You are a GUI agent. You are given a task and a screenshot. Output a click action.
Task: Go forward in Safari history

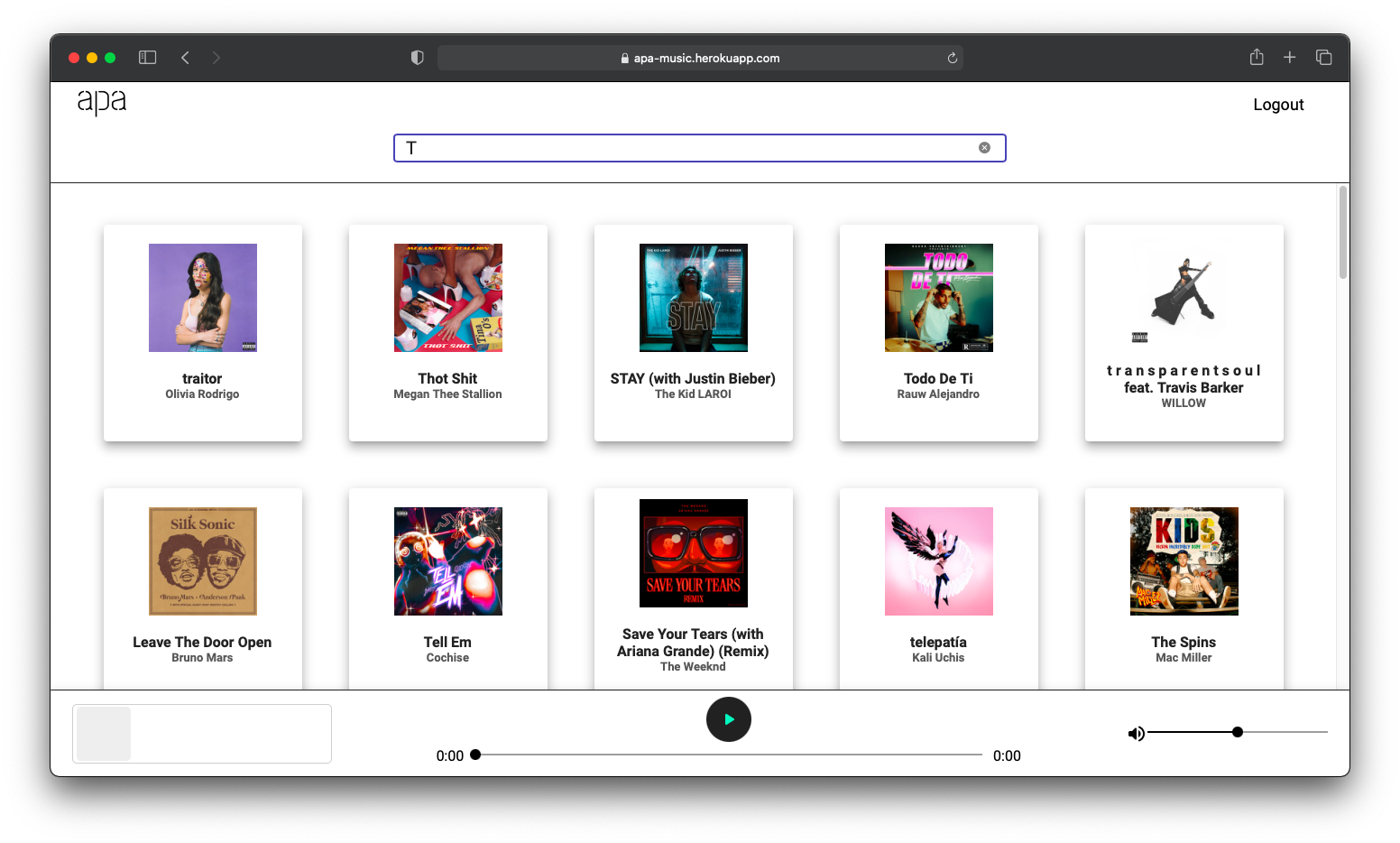(x=216, y=58)
